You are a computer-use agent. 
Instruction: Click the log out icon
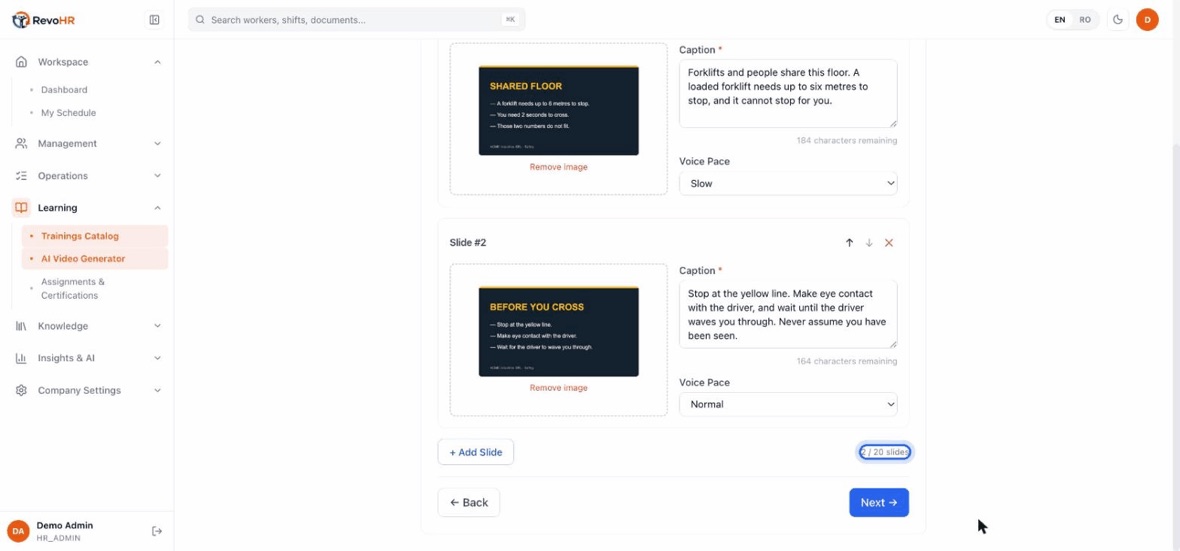(x=157, y=531)
